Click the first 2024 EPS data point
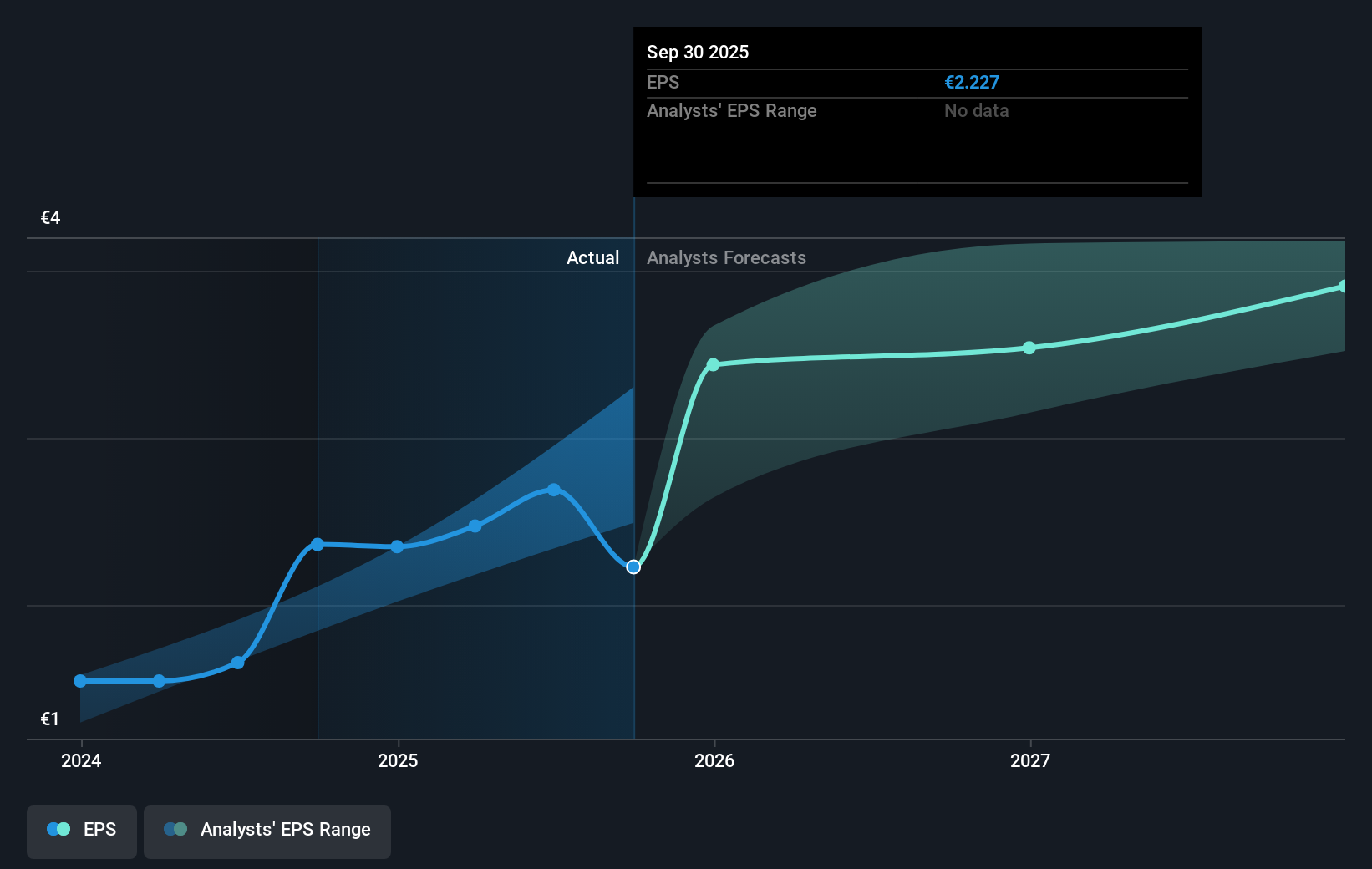This screenshot has width=1372, height=869. 79,681
